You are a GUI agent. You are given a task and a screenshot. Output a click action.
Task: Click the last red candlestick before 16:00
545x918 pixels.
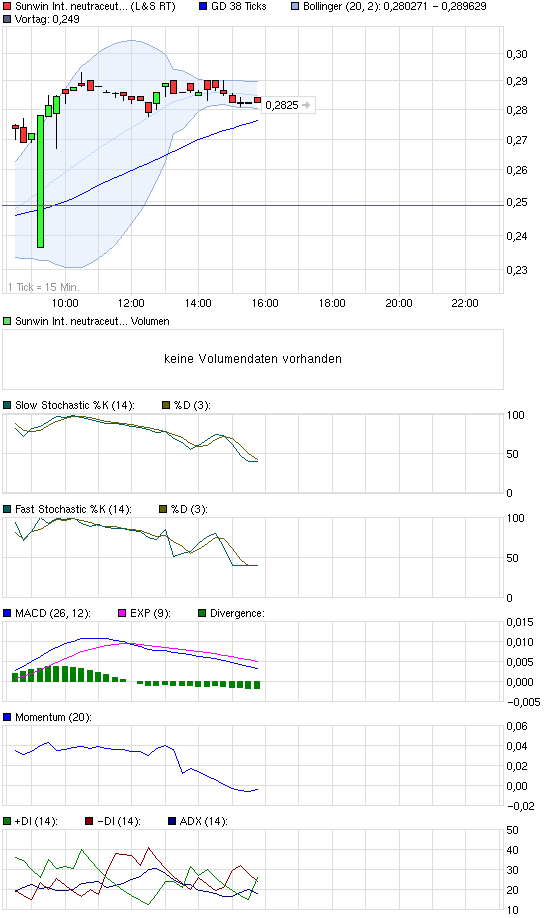coord(258,100)
